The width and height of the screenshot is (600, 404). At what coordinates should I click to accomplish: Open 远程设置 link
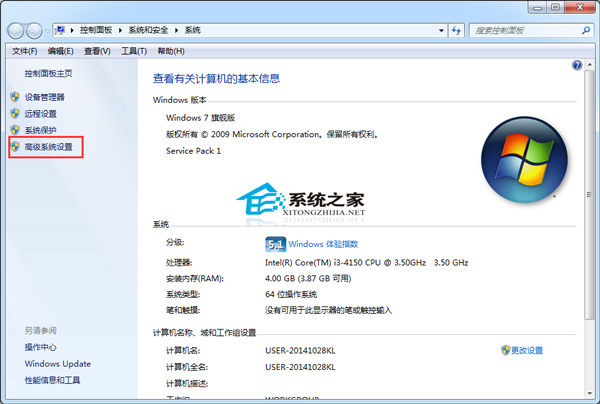41,114
